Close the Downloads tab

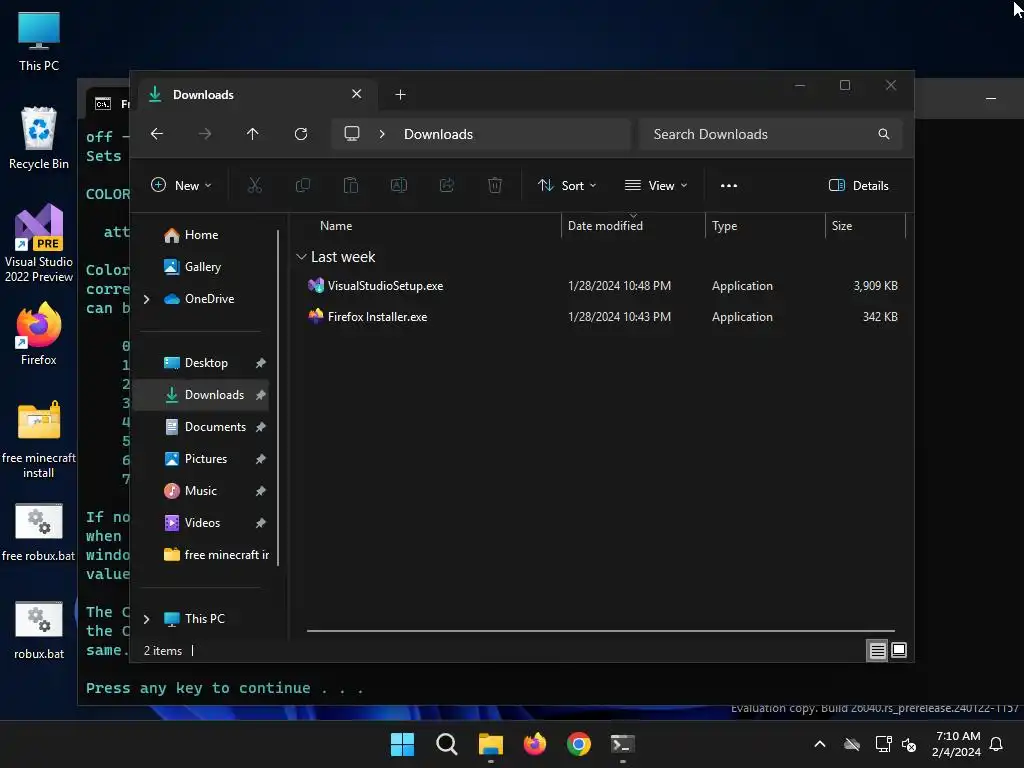(x=357, y=94)
